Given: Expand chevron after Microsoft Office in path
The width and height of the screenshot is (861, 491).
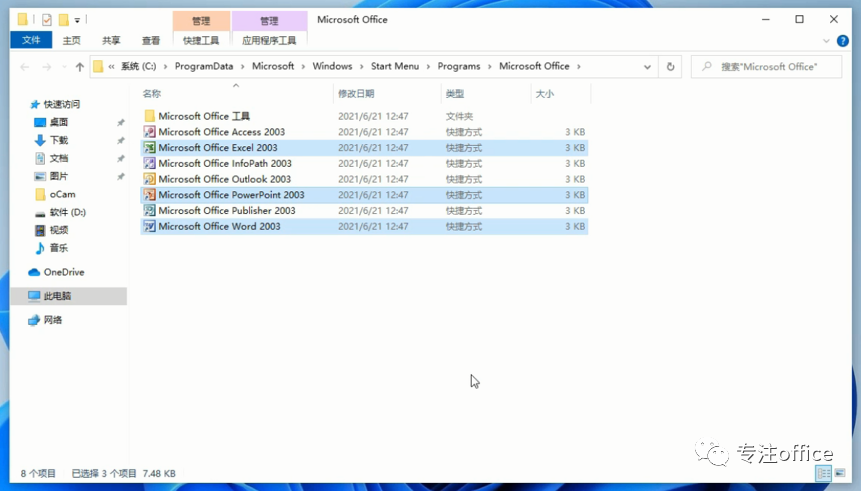Looking at the screenshot, I should 579,66.
